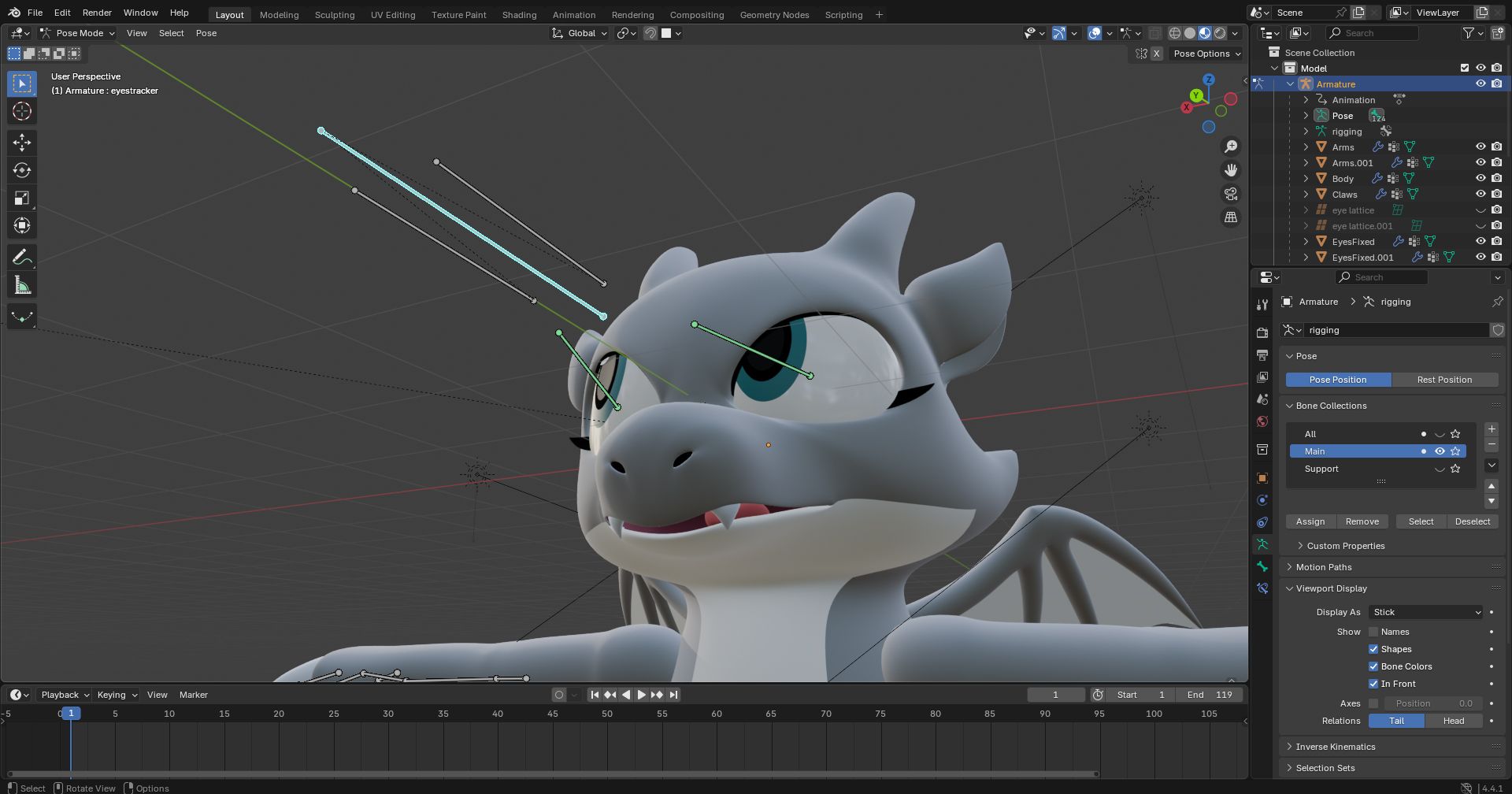Click the zoom view magnifier button

pos(1231,147)
